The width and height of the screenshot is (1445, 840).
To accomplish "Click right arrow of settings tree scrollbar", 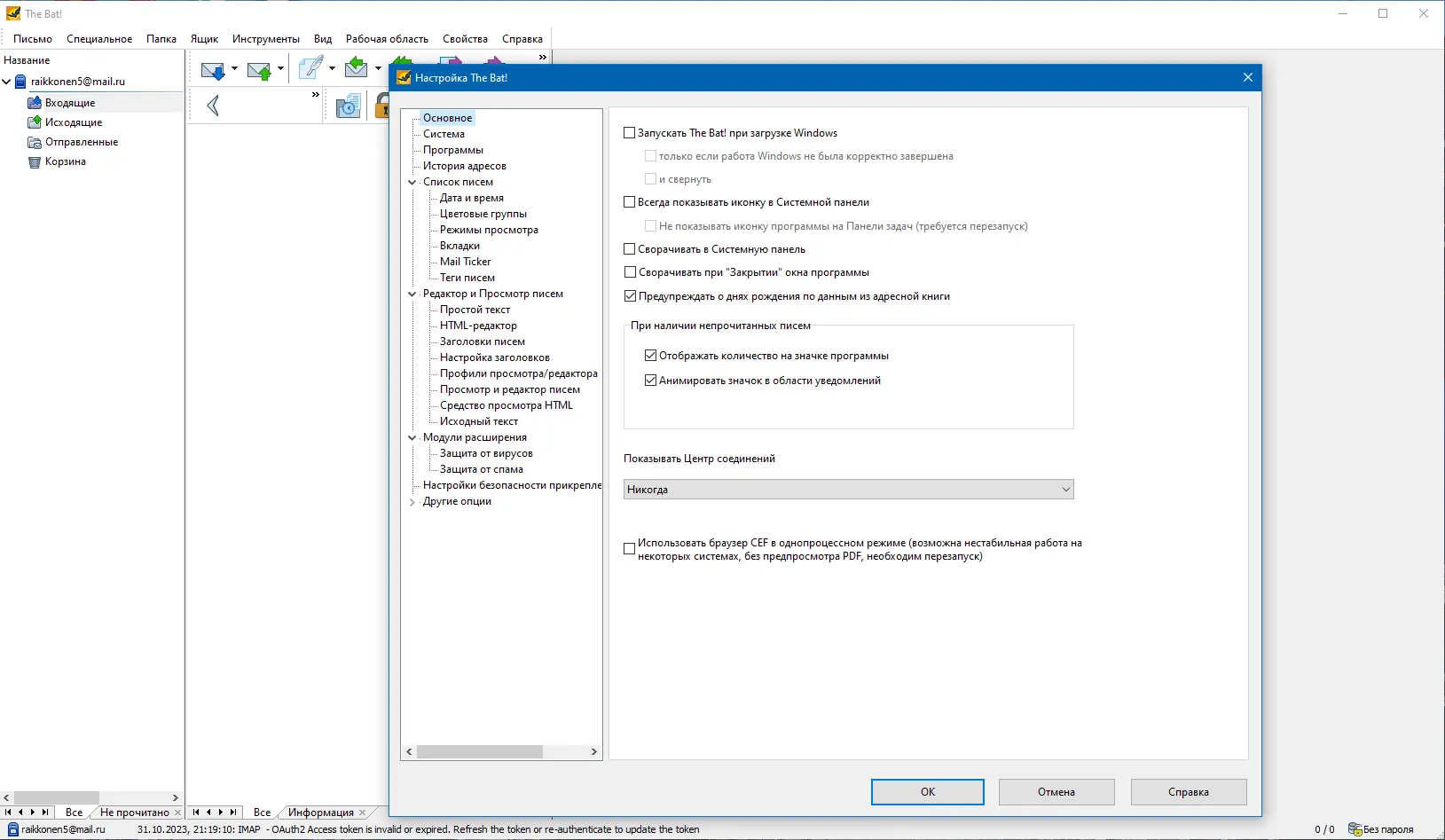I will click(x=594, y=751).
